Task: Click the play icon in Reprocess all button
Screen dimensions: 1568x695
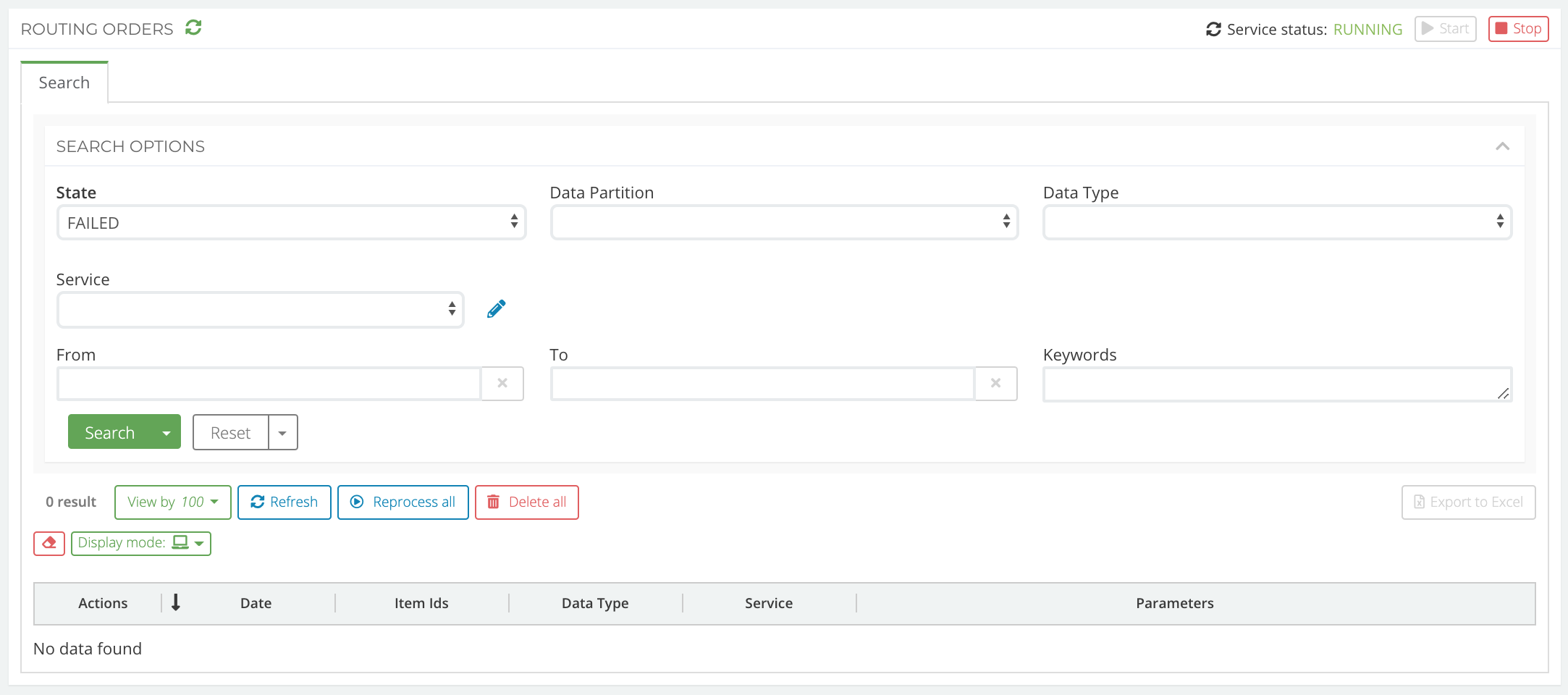Action: [x=358, y=502]
